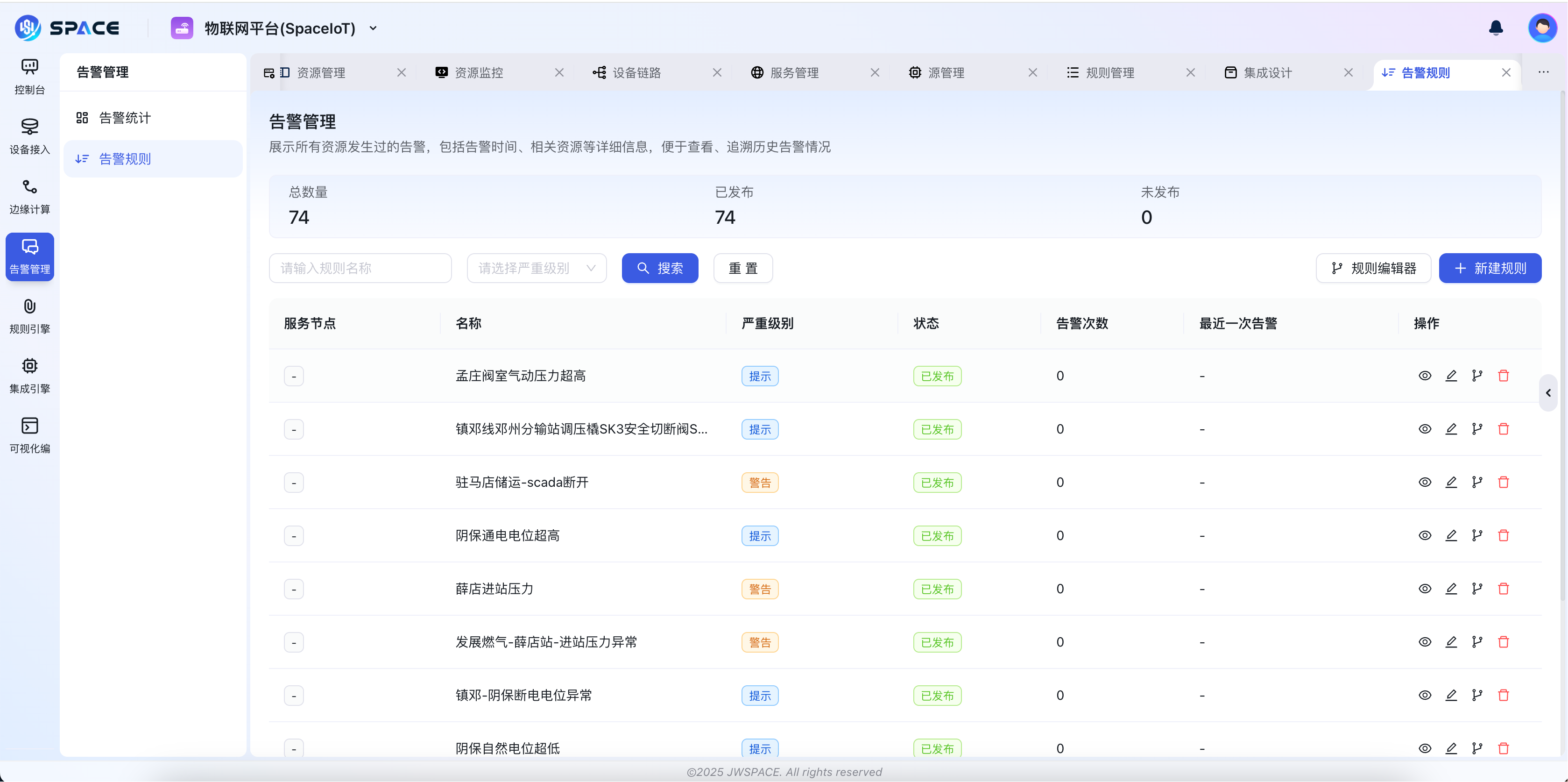Switch to the 资源监控 tab
1568x782 pixels.
pos(480,72)
